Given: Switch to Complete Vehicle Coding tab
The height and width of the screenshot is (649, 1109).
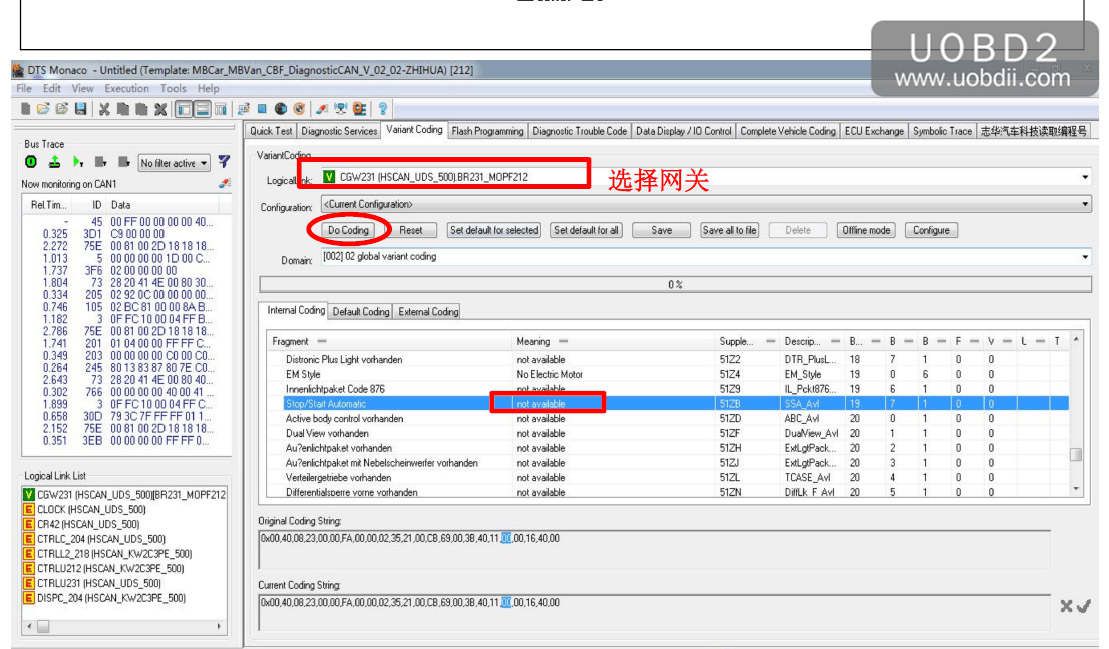Looking at the screenshot, I should point(788,131).
